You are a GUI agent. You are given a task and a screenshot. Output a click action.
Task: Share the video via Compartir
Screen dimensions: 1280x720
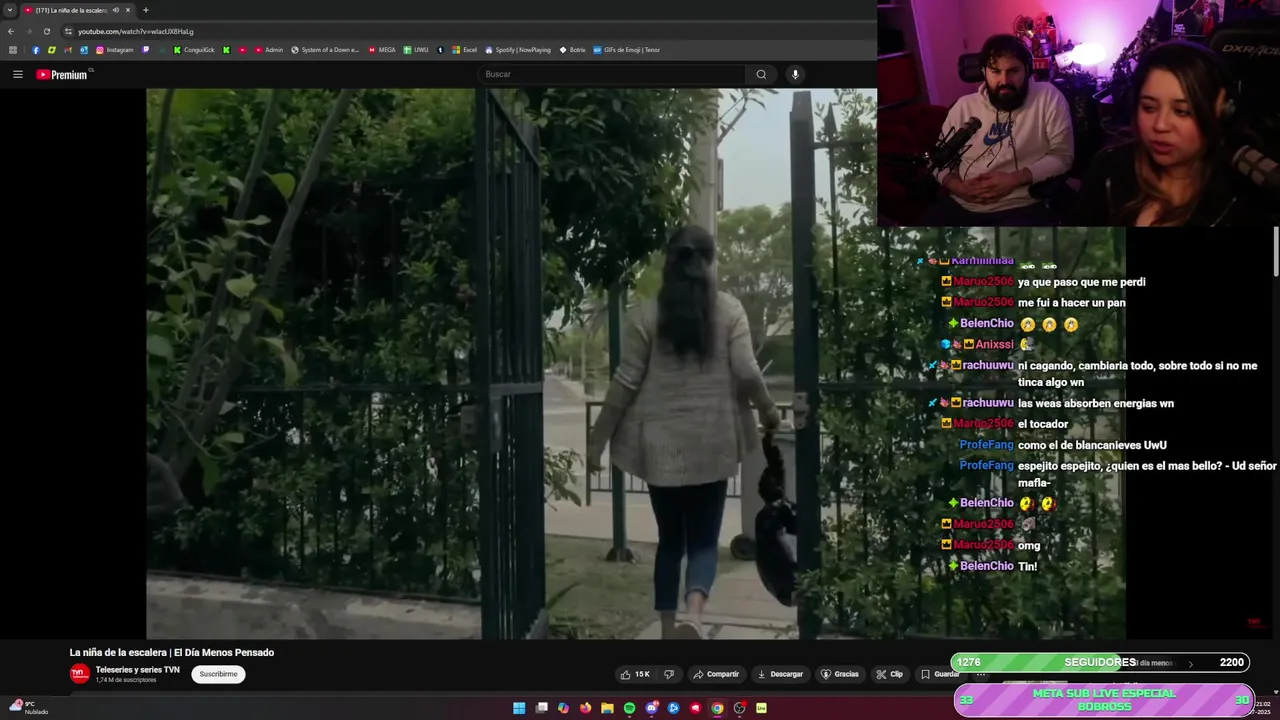pos(716,674)
